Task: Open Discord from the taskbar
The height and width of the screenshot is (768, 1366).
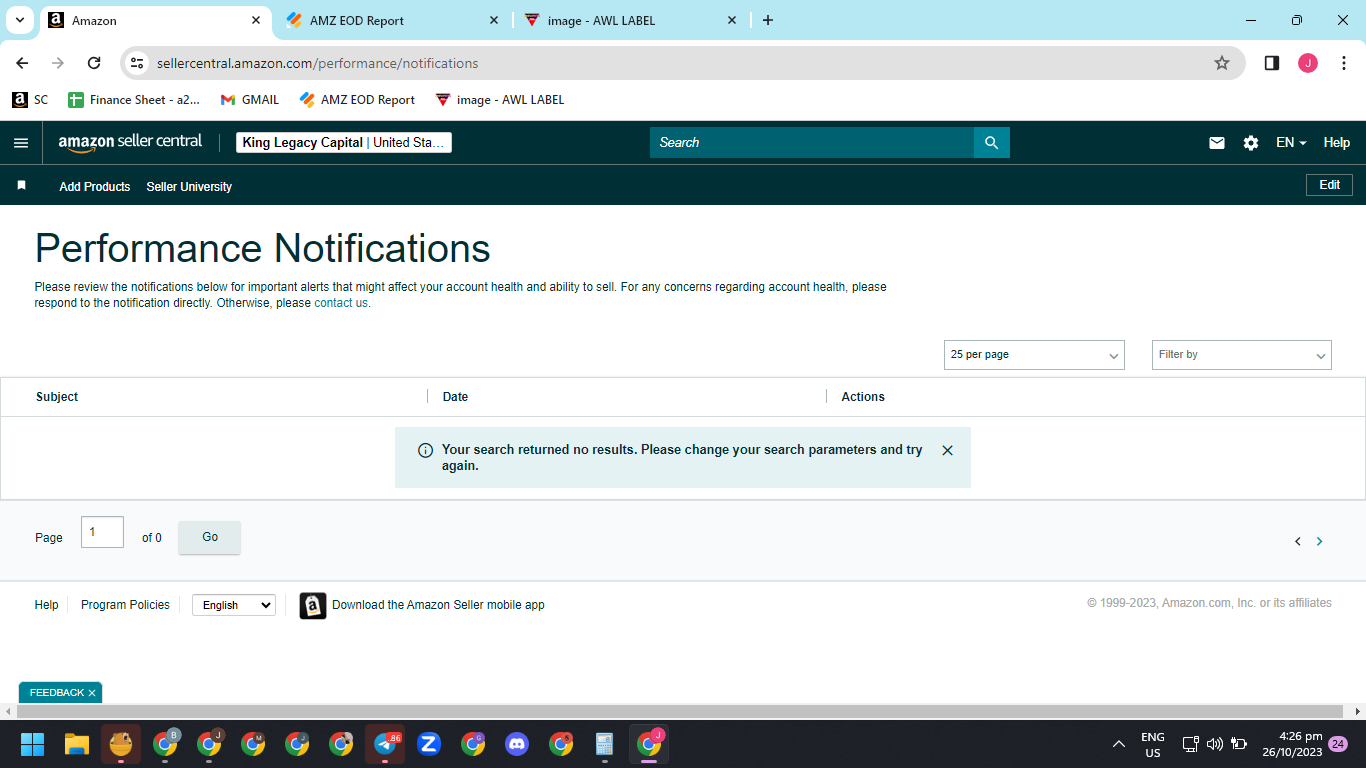Action: pos(517,744)
